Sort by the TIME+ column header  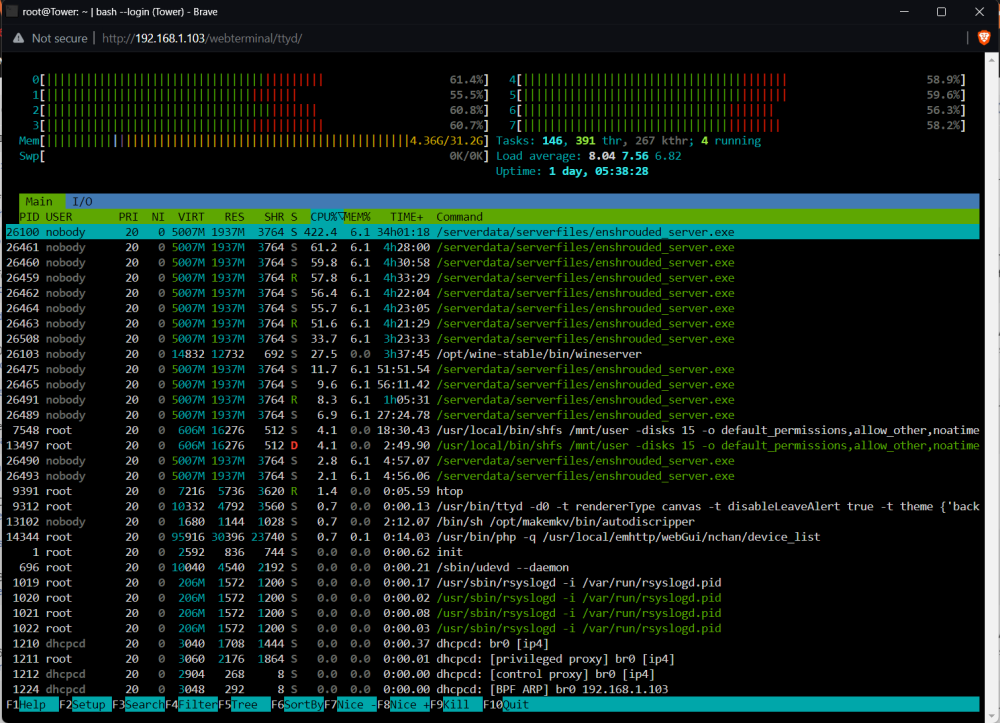[x=406, y=217]
